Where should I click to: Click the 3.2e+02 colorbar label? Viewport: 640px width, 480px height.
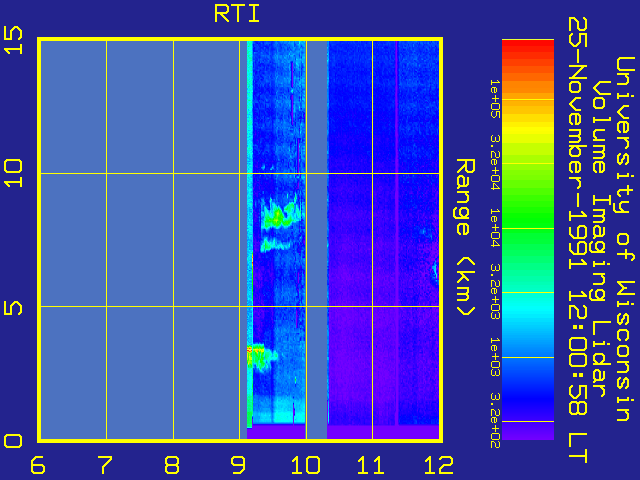click(x=495, y=421)
